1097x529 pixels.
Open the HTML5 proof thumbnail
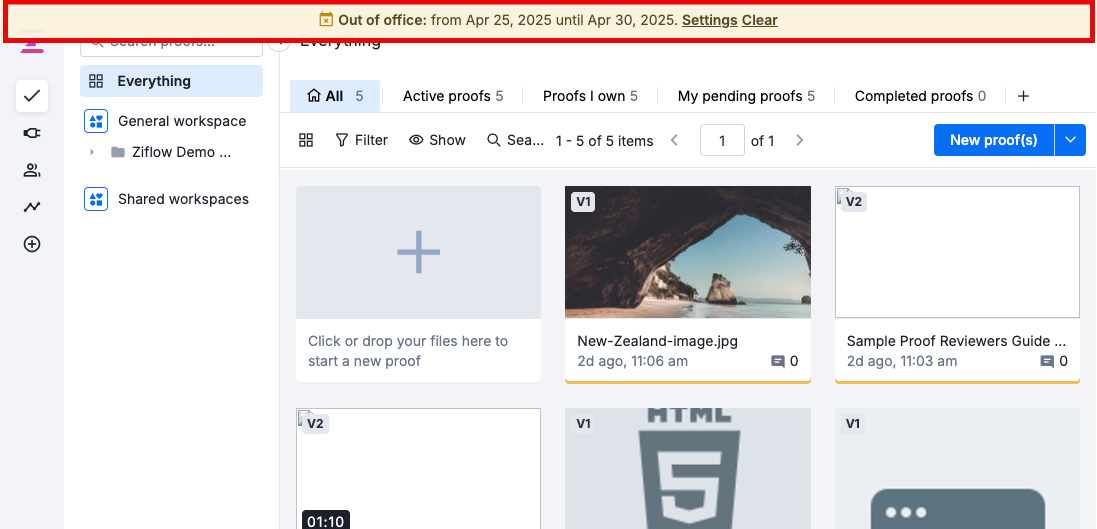point(688,468)
